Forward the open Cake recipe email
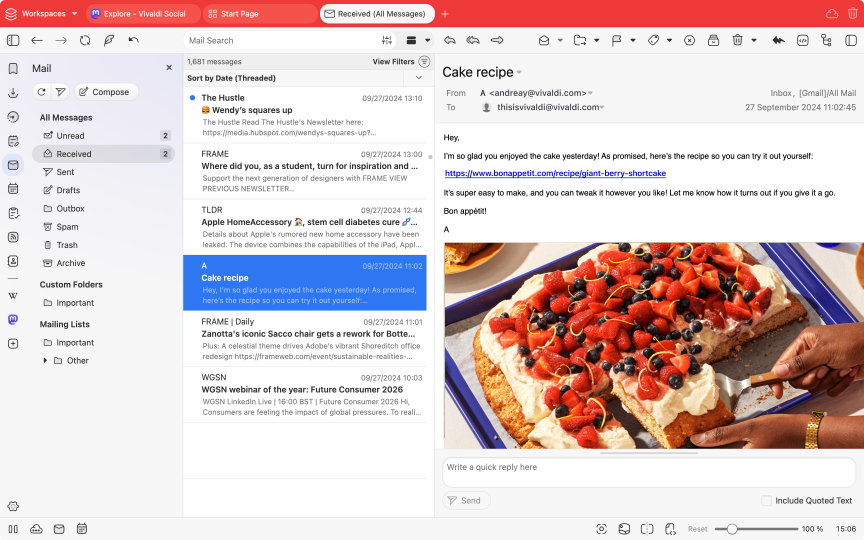The height and width of the screenshot is (540, 864). 495,40
